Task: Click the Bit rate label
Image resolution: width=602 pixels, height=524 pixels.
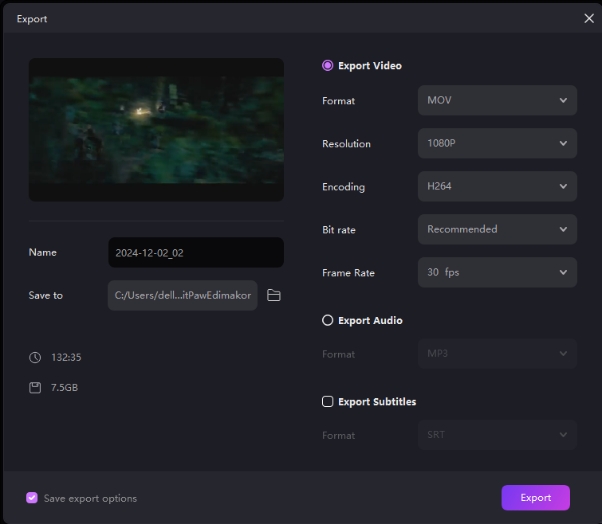Action: (339, 230)
